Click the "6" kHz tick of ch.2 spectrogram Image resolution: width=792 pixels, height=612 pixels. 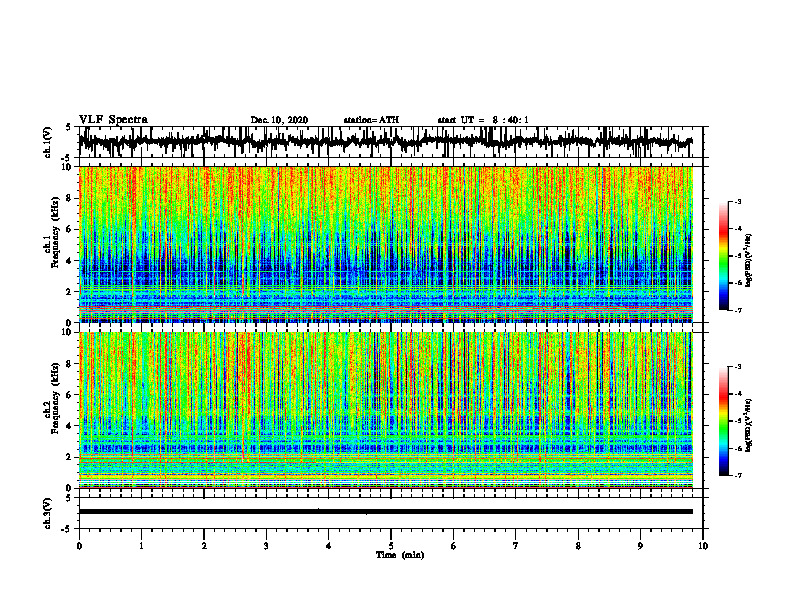tap(70, 395)
